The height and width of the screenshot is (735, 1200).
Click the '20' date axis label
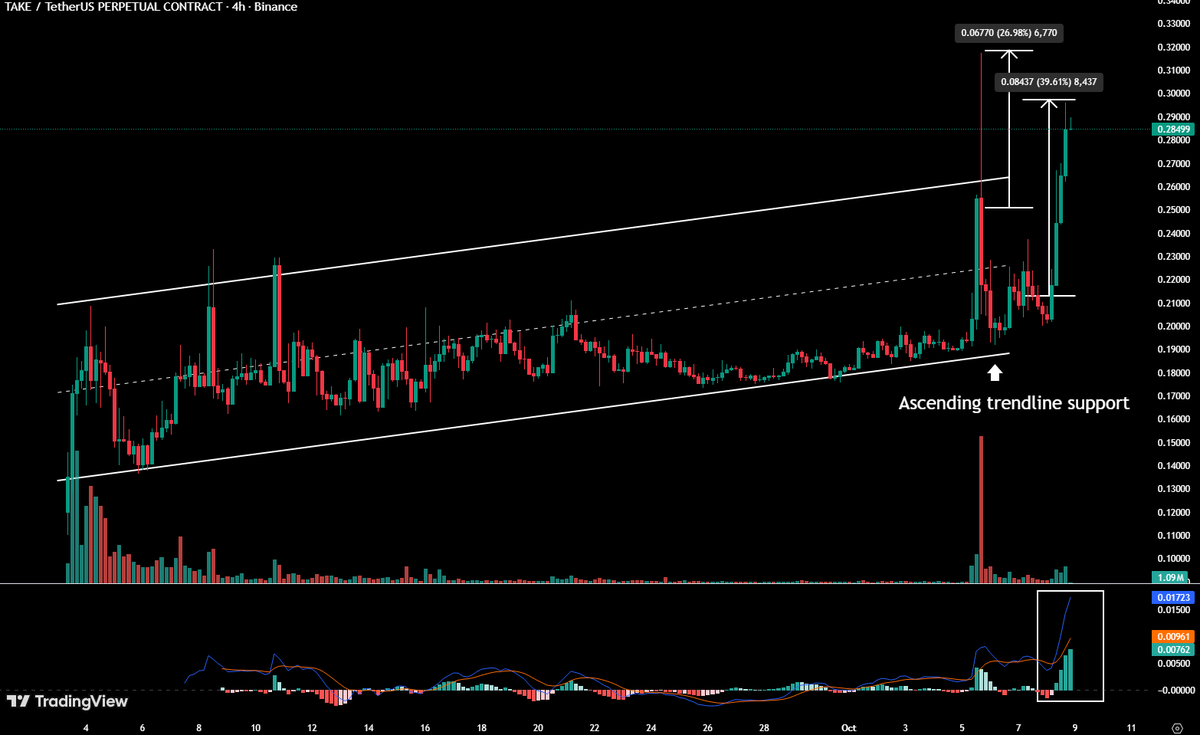click(x=538, y=727)
